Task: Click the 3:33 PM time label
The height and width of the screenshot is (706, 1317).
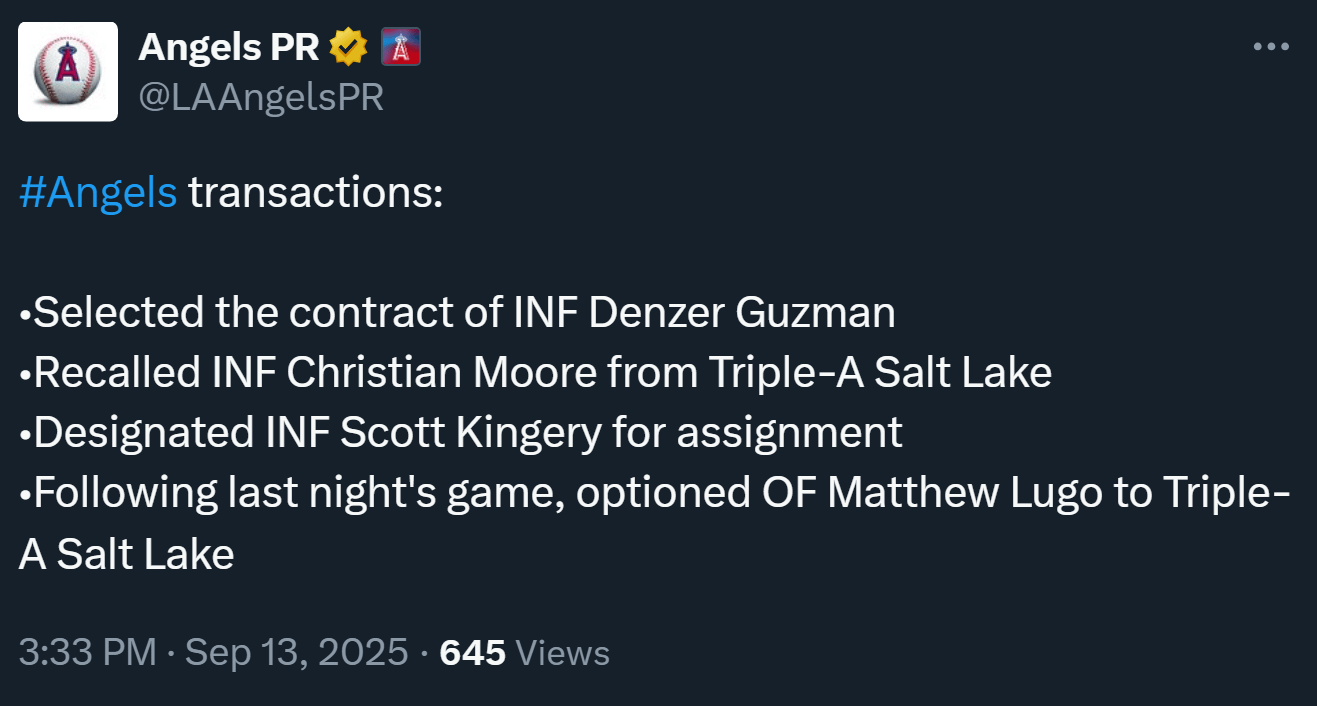Action: pos(85,652)
